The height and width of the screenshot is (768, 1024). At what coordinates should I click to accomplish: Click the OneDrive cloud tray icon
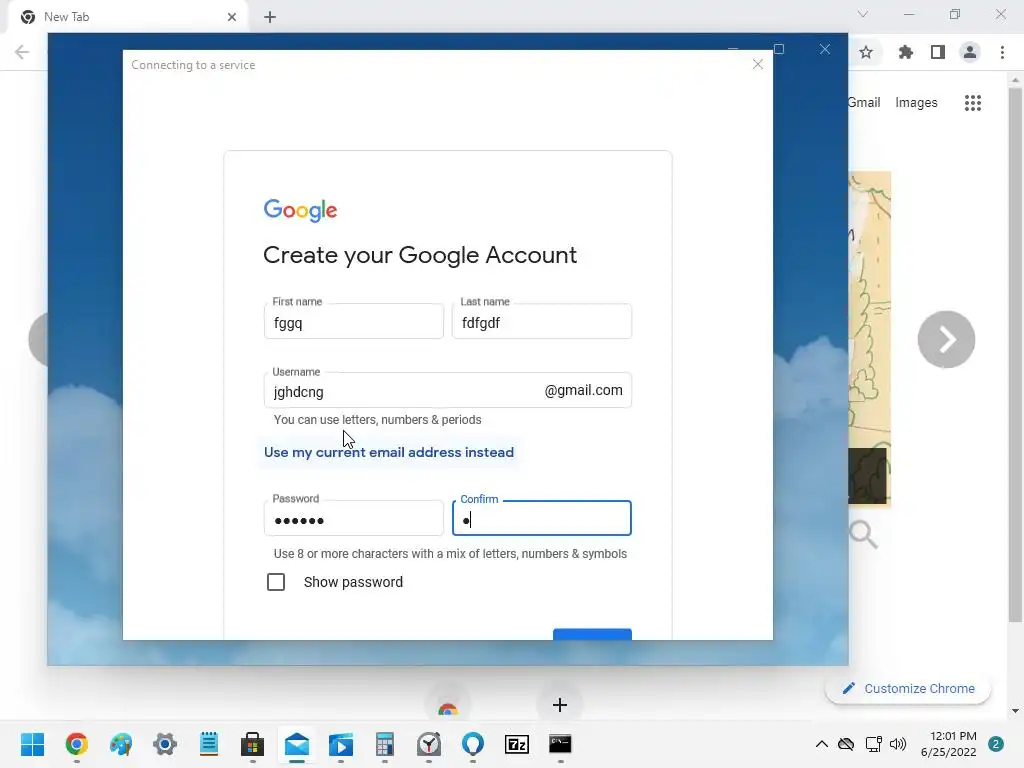846,744
